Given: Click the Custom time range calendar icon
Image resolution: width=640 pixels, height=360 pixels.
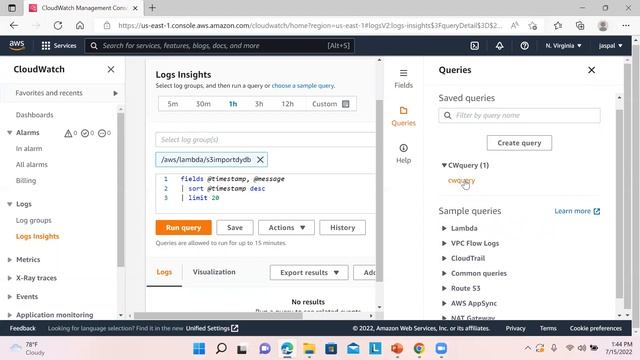Looking at the screenshot, I should (x=346, y=104).
